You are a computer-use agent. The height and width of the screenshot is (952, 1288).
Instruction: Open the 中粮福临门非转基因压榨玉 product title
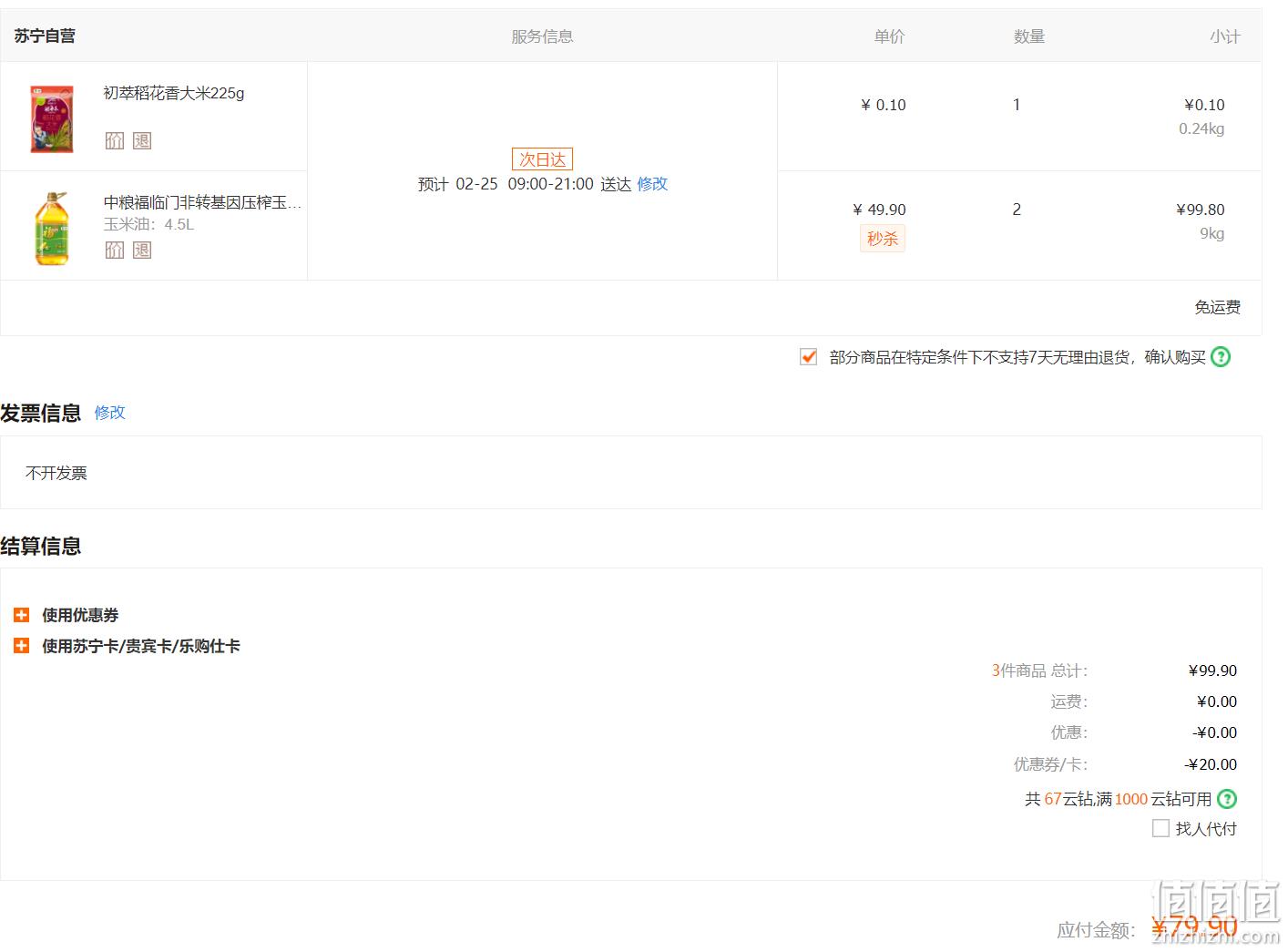(x=202, y=202)
